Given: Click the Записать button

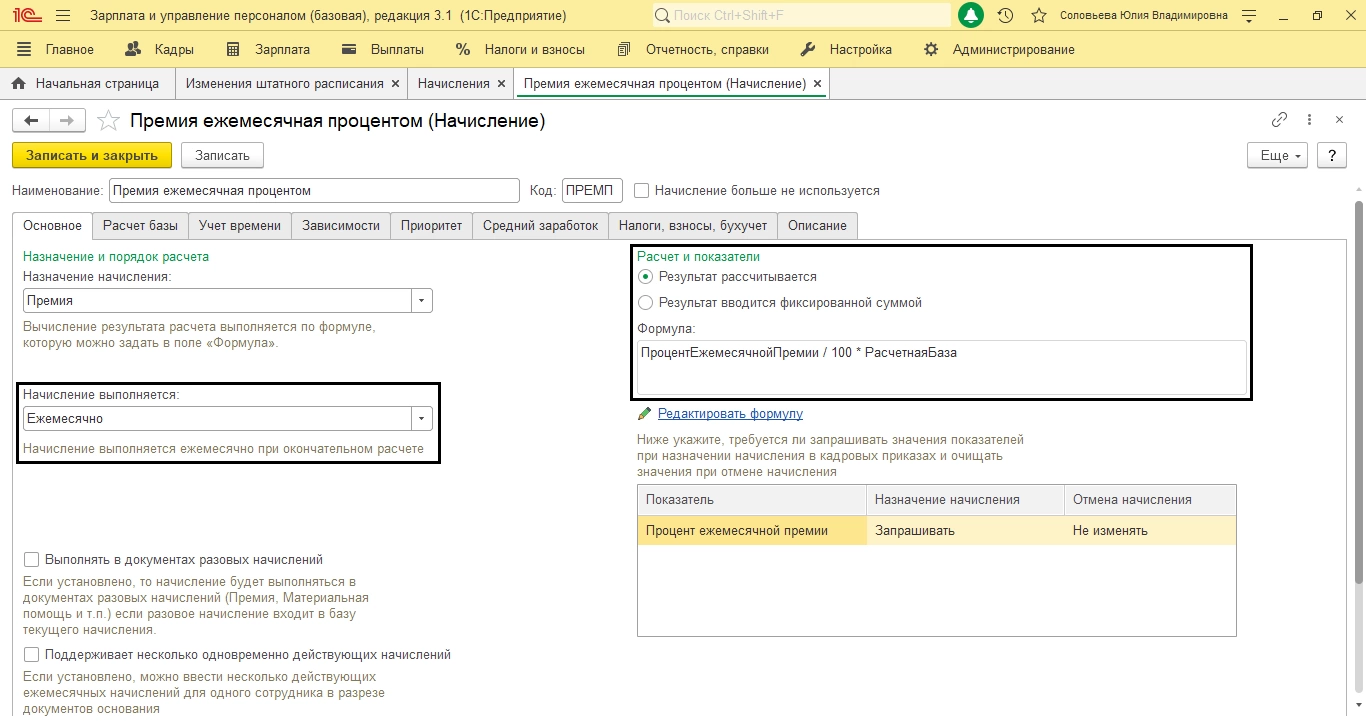Looking at the screenshot, I should 222,156.
